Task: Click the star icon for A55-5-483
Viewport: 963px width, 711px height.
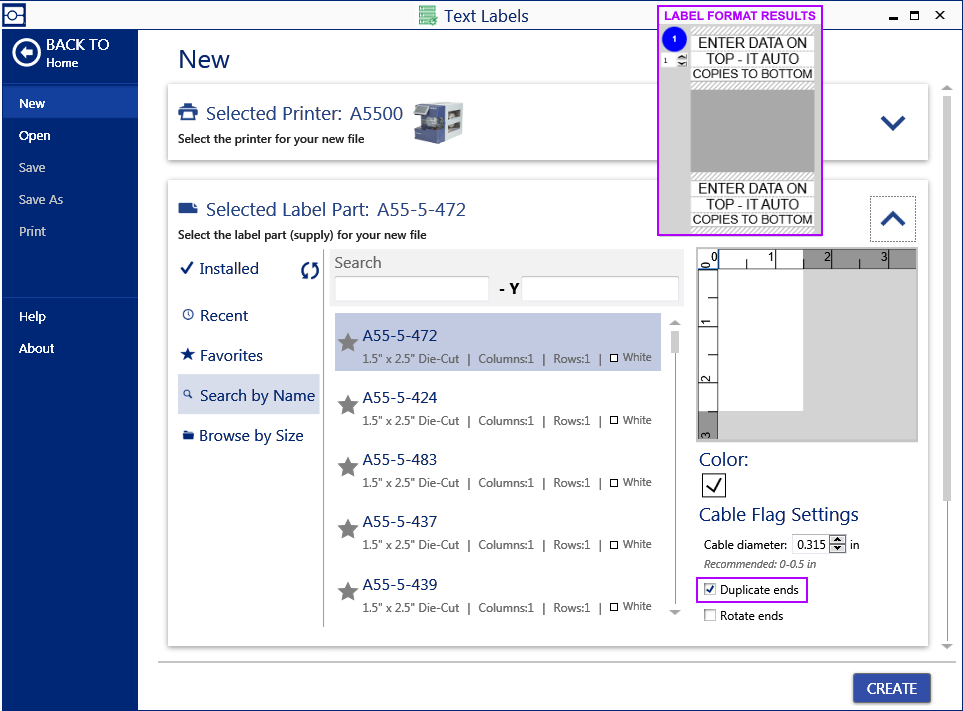Action: coord(348,467)
